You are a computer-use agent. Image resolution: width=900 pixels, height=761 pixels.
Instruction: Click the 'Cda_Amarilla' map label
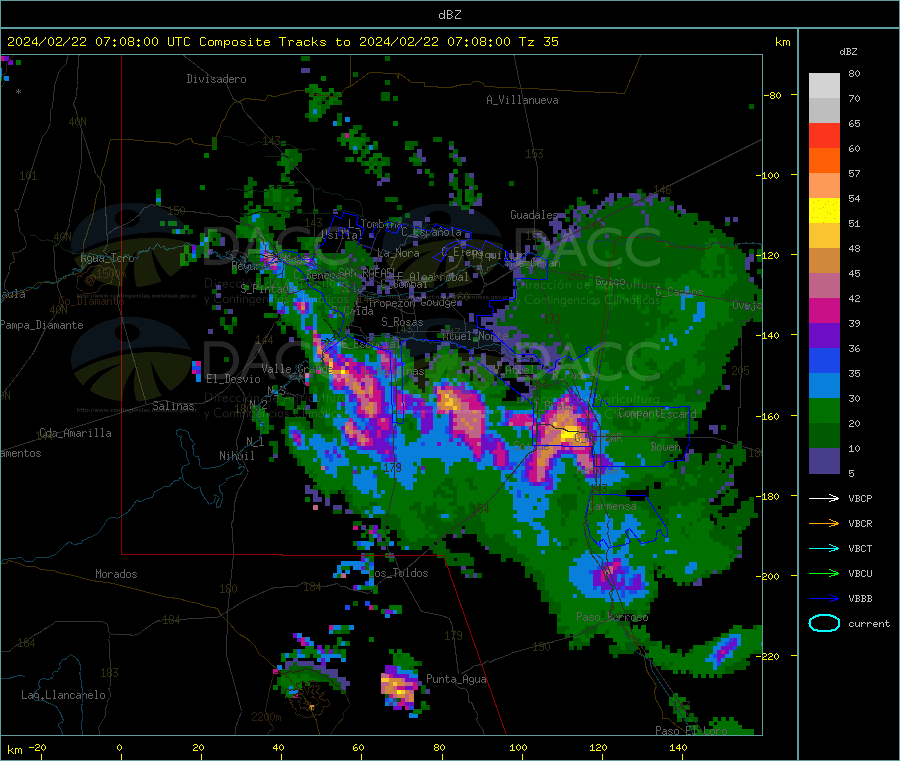75,433
